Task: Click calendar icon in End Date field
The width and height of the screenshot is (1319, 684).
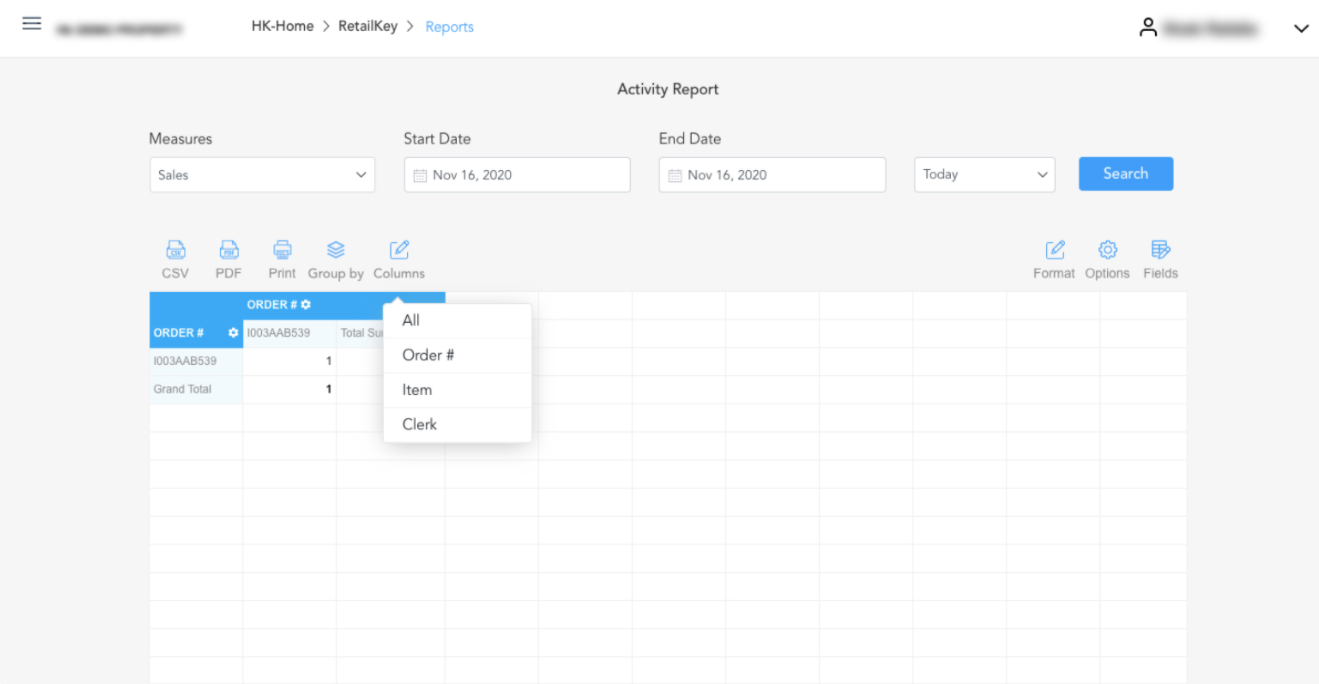Action: point(675,175)
